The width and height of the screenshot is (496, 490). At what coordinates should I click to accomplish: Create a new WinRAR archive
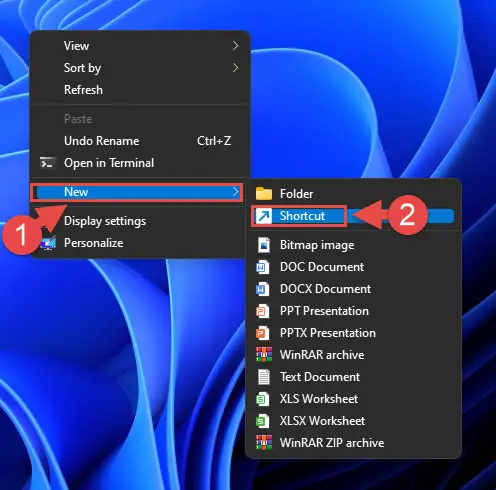pos(353,355)
